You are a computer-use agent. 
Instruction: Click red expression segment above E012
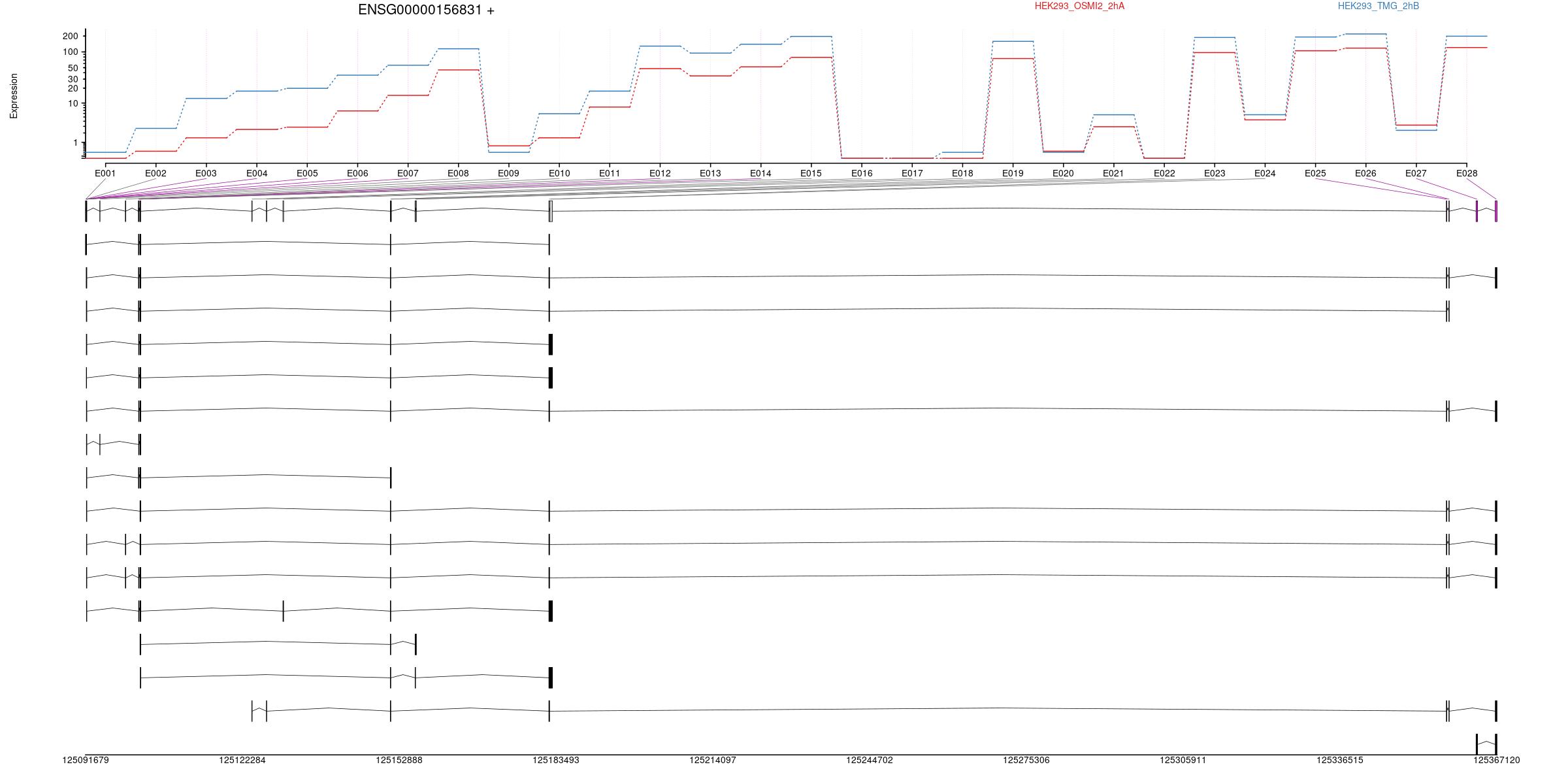660,69
